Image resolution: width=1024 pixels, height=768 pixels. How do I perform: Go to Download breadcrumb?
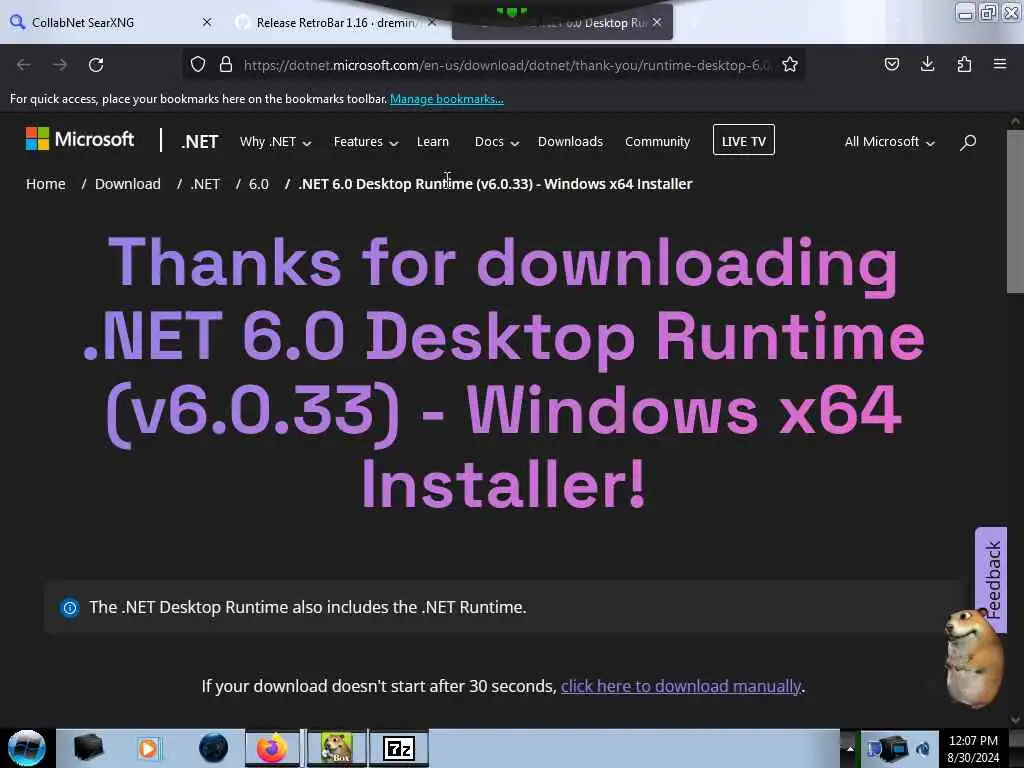tap(127, 184)
